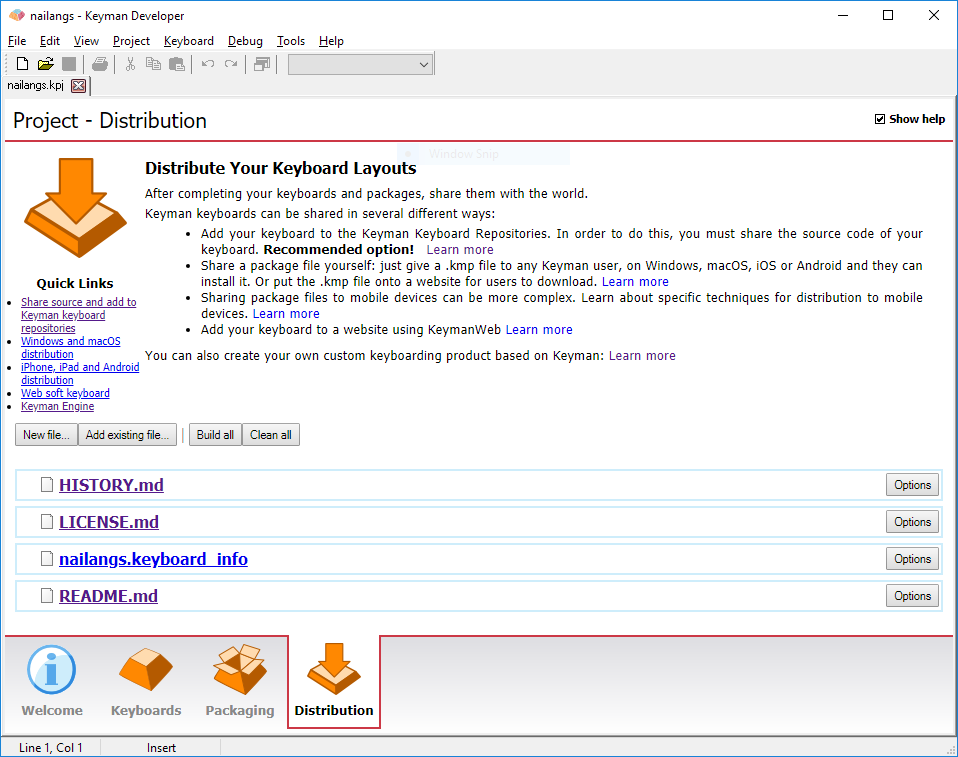Click the Print toolbar icon
The image size is (958, 757).
(100, 64)
